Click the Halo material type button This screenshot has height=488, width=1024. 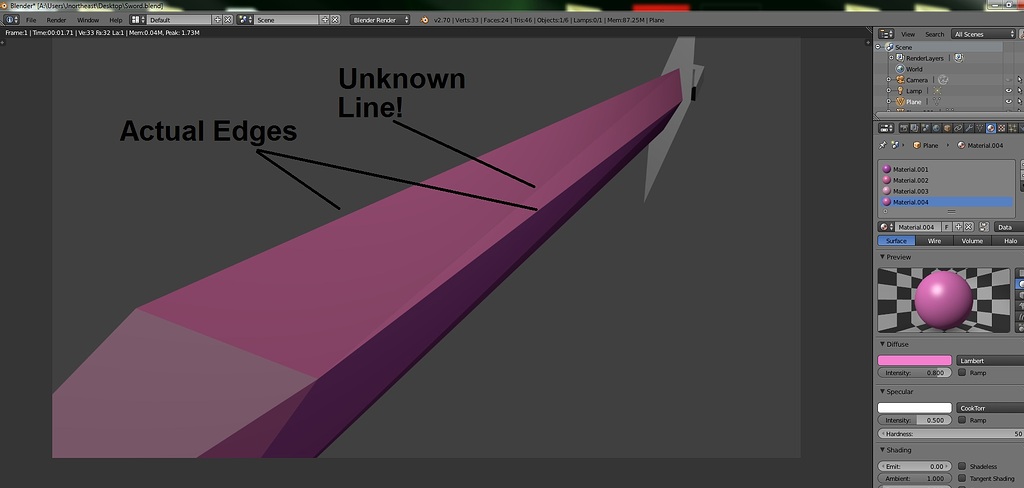coord(1010,240)
